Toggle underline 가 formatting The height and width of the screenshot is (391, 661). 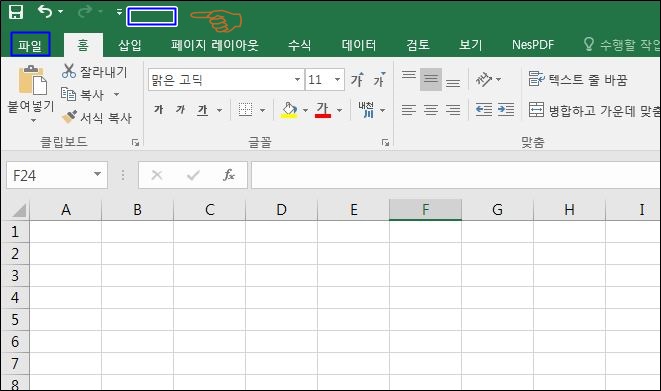click(x=203, y=110)
